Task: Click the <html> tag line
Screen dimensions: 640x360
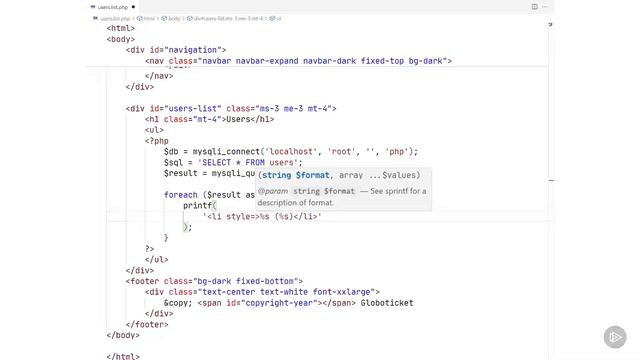Action: point(121,28)
